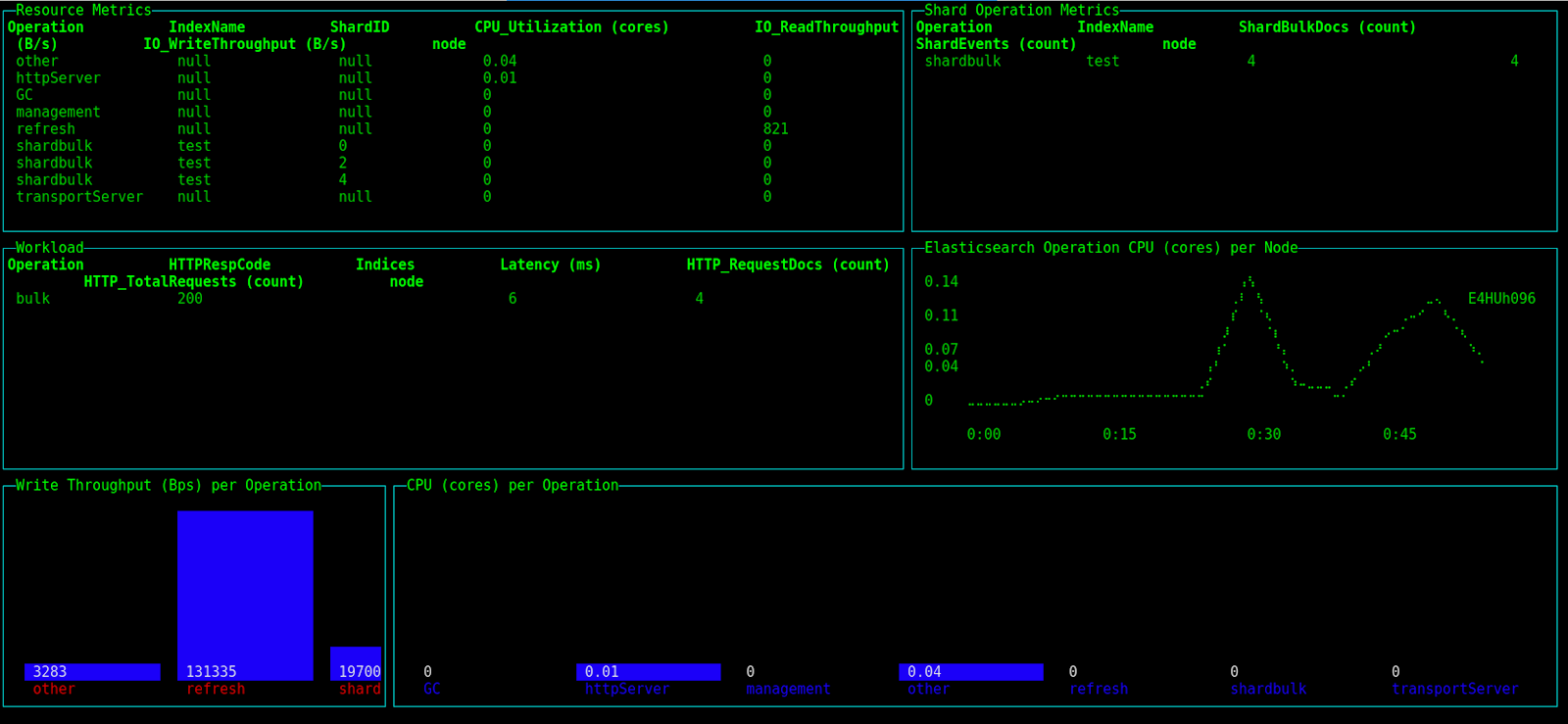
Task: Click the 821 read throughput value
Action: point(776,129)
